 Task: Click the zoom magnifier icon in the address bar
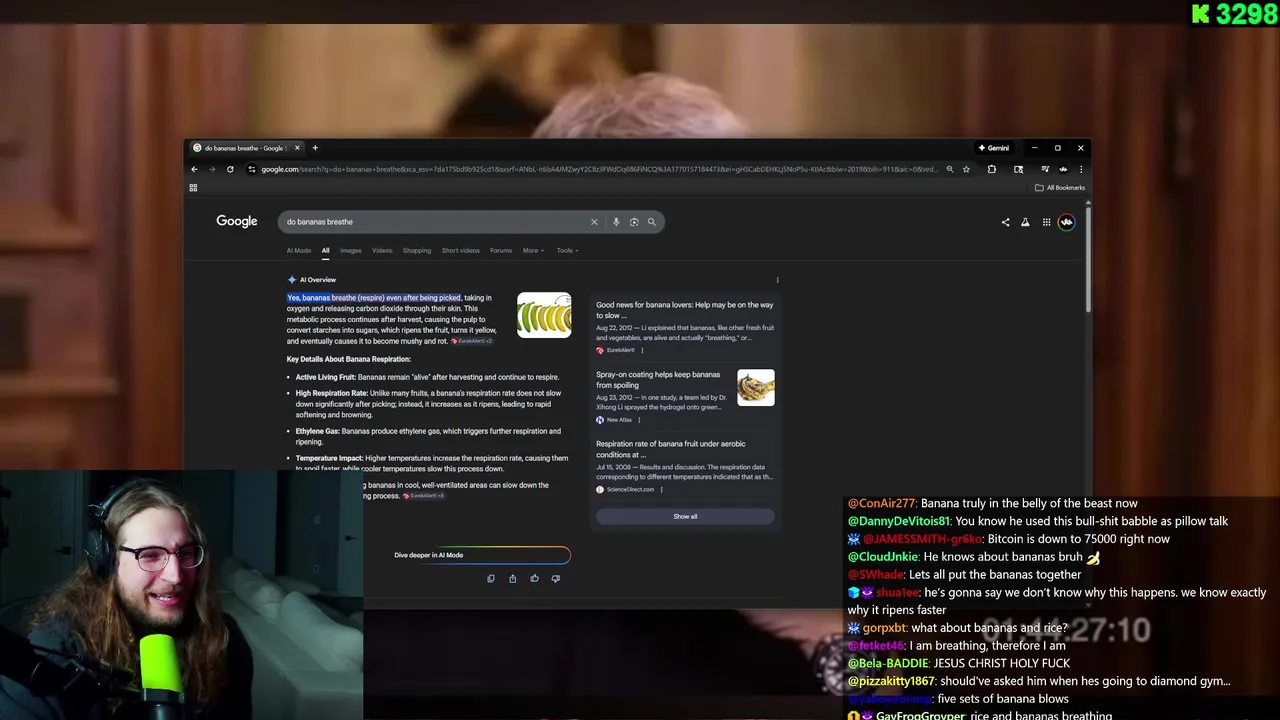[949, 169]
